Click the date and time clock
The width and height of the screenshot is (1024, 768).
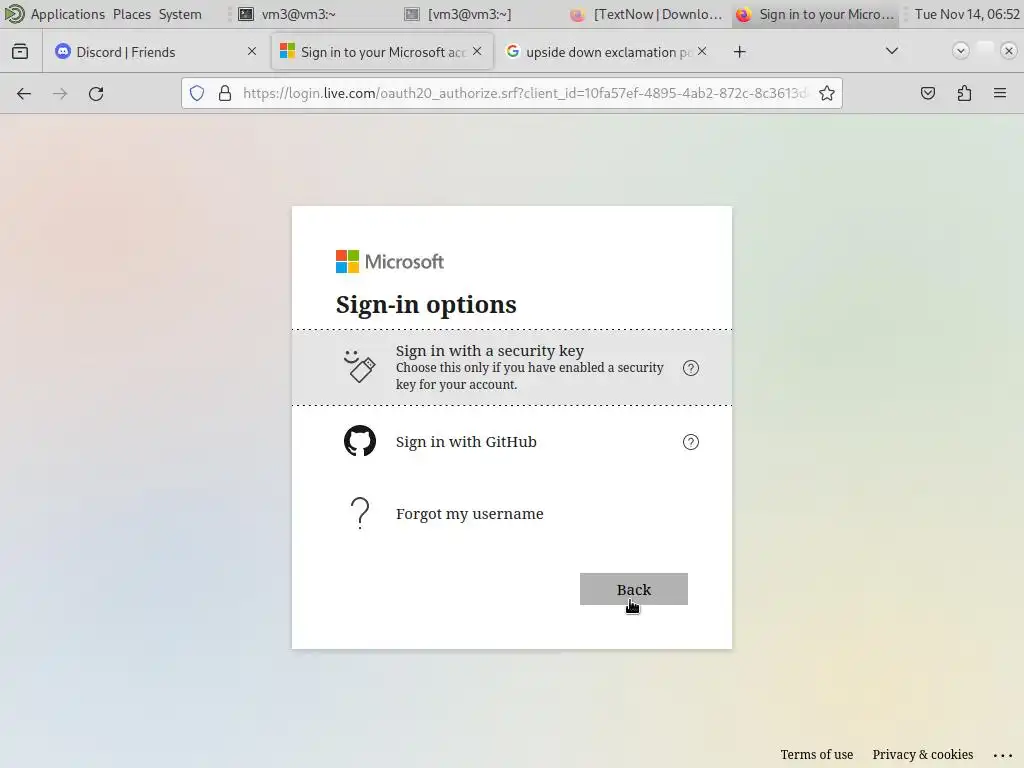pyautogui.click(x=967, y=14)
